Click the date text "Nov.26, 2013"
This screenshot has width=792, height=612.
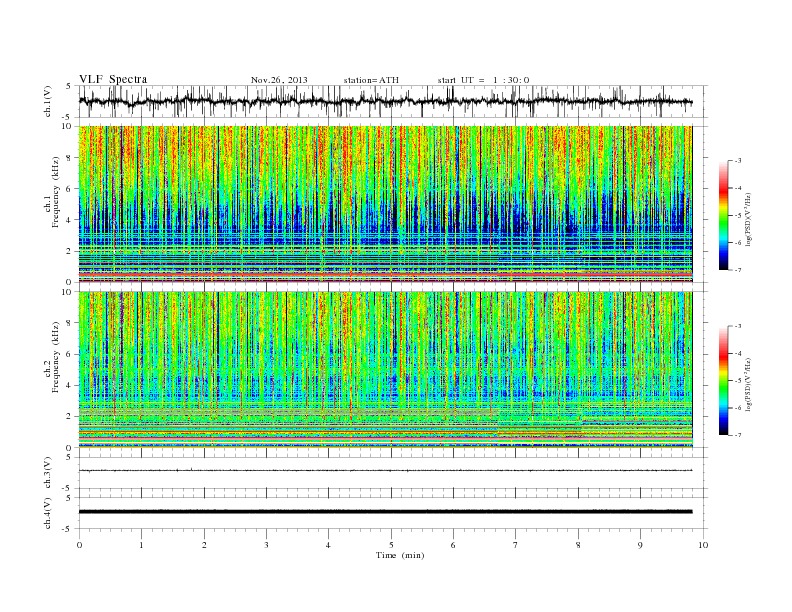coord(279,80)
